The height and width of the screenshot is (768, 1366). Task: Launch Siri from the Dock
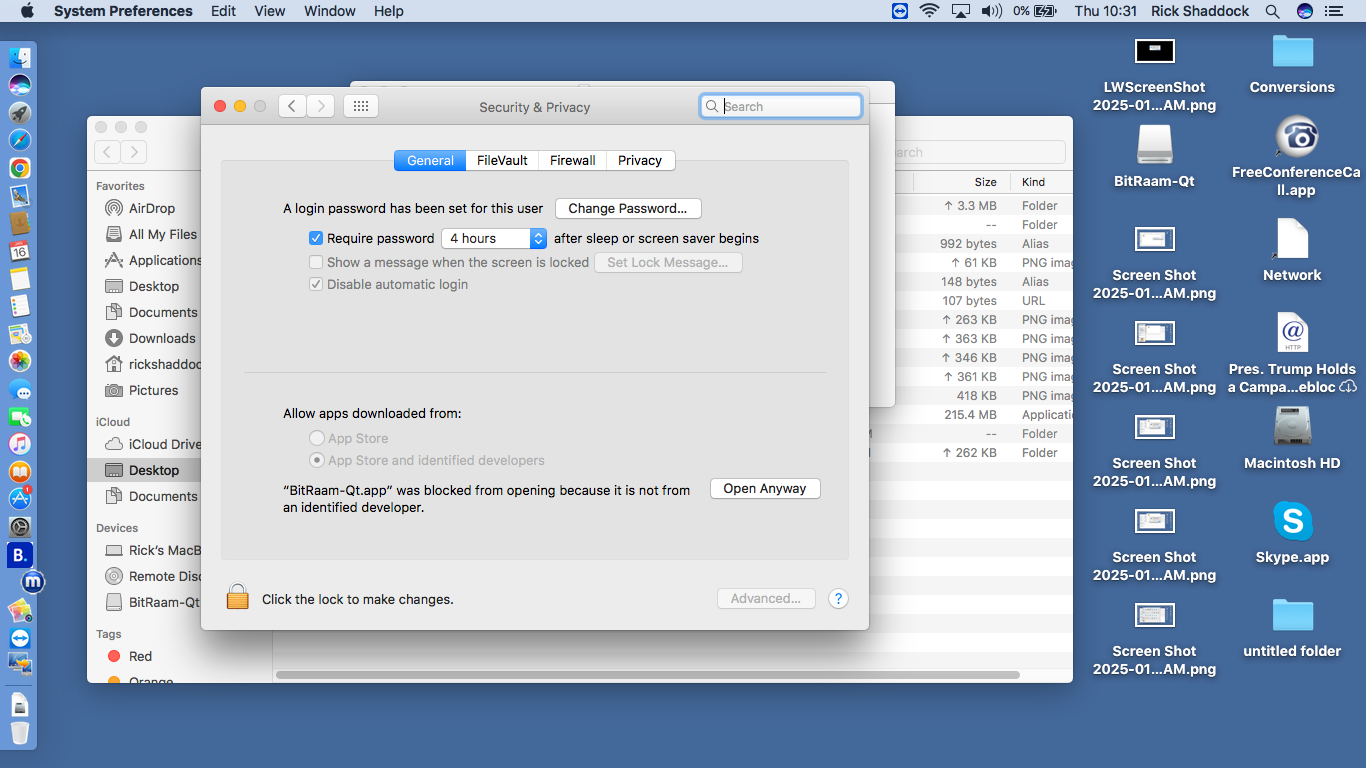pos(20,85)
